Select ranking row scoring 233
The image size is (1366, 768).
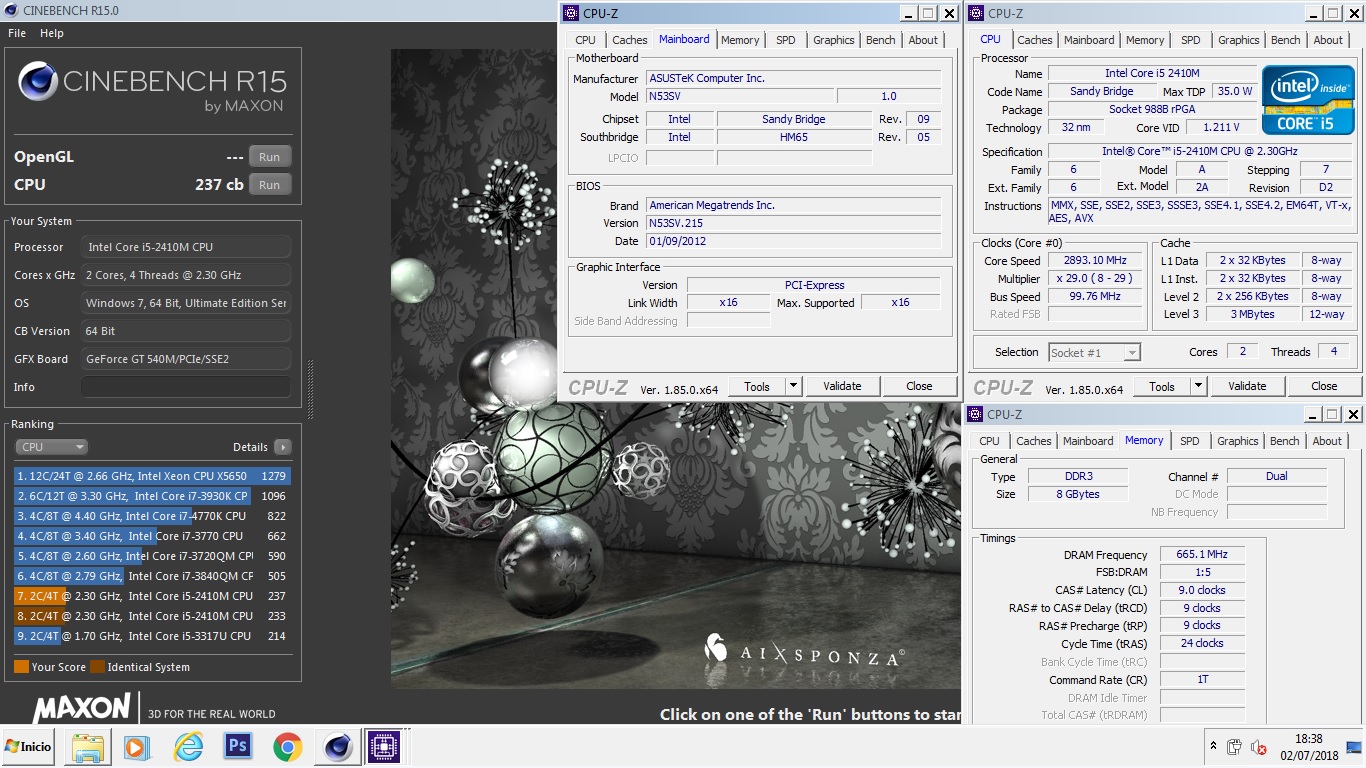[x=152, y=616]
